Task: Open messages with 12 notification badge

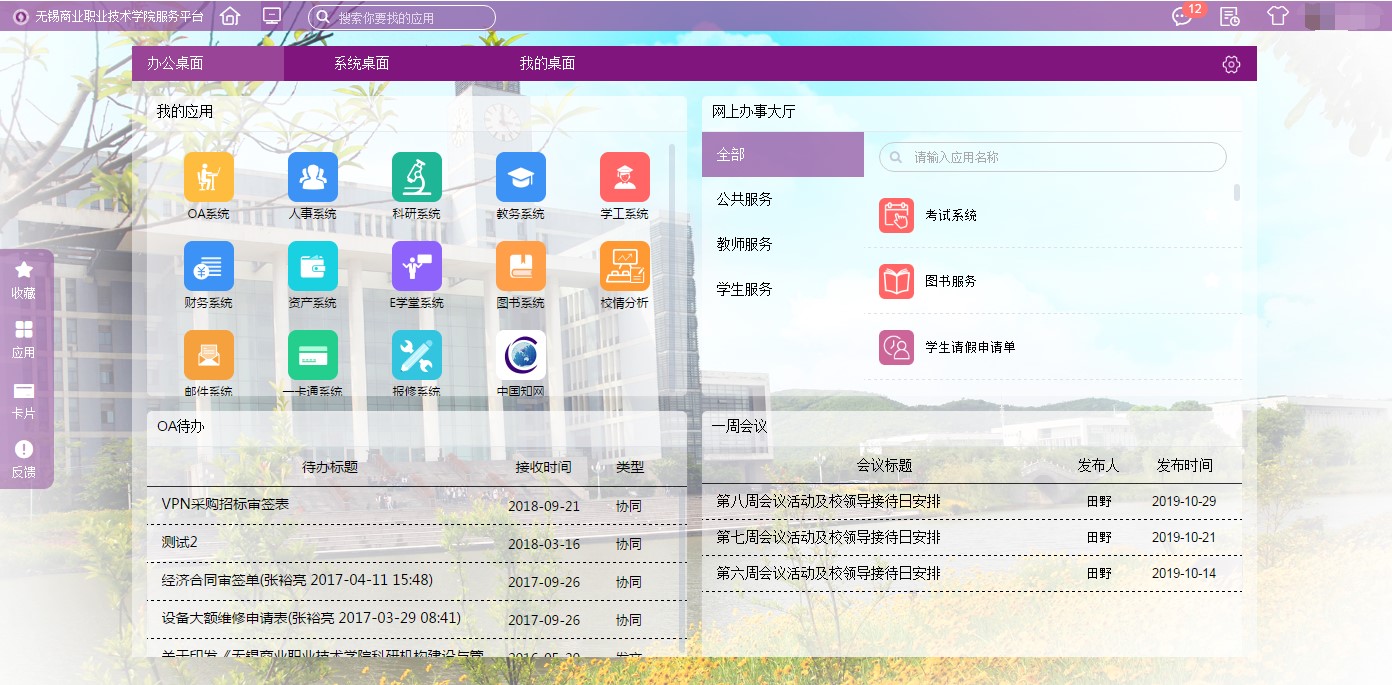Action: 1183,16
